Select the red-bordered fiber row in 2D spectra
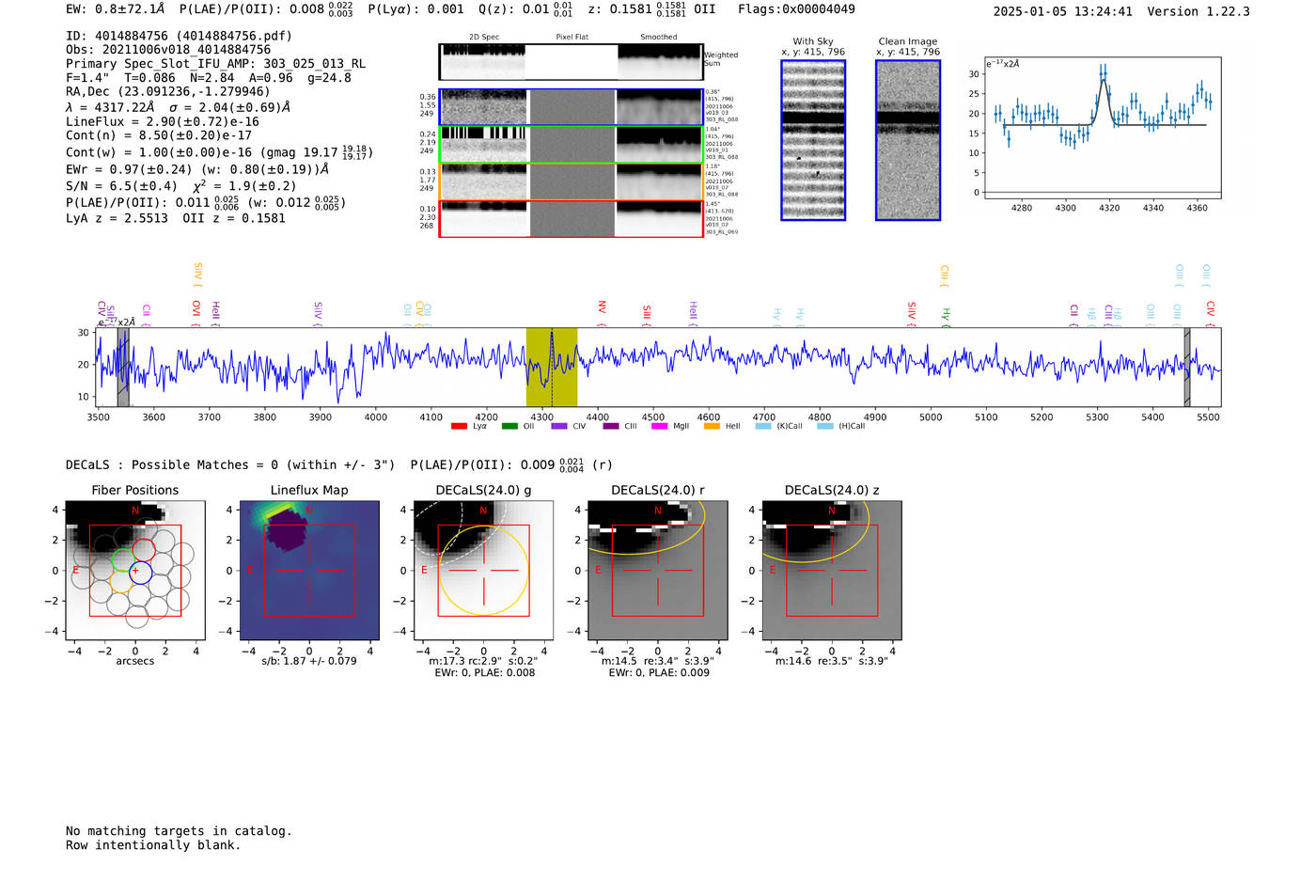1316x896 pixels. click(x=572, y=219)
